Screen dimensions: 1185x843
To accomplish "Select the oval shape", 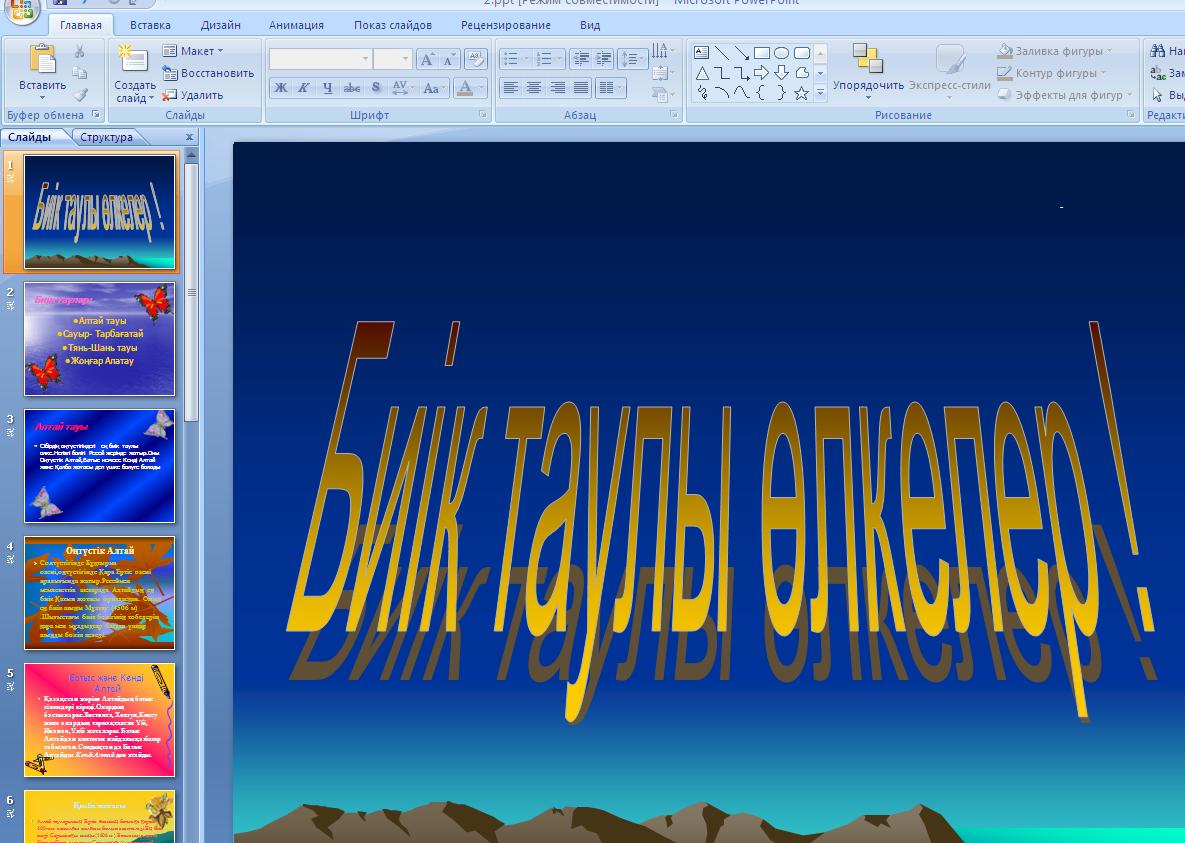I will (781, 53).
